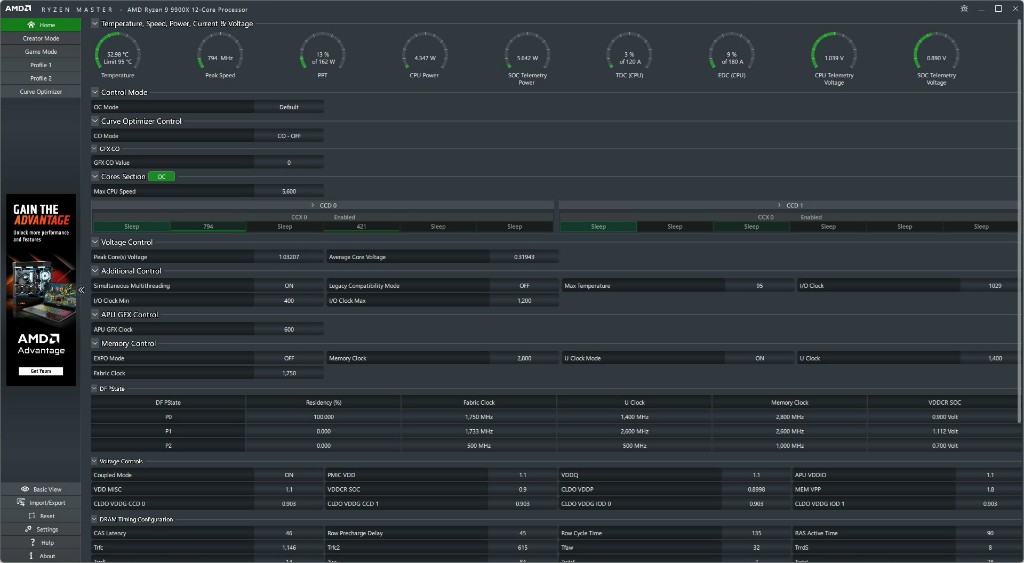Open Settings via its gear icon

(28, 529)
